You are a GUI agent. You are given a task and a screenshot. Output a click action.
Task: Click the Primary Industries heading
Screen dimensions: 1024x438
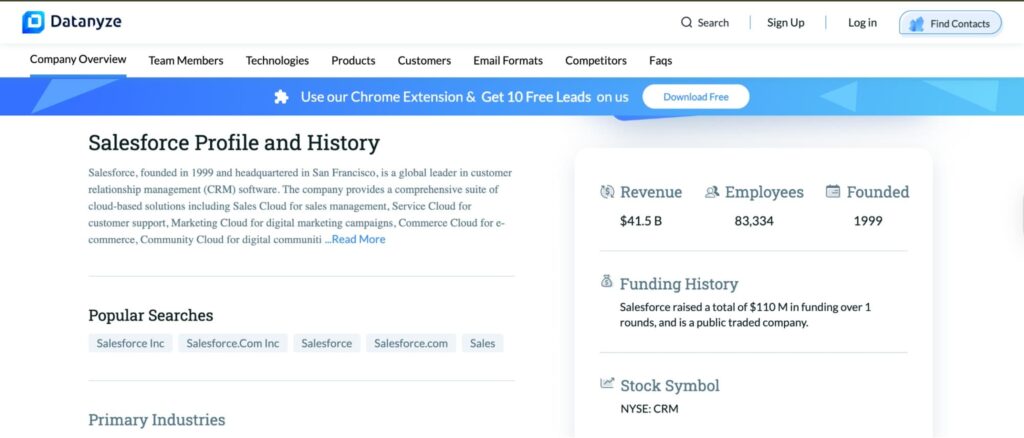(157, 420)
